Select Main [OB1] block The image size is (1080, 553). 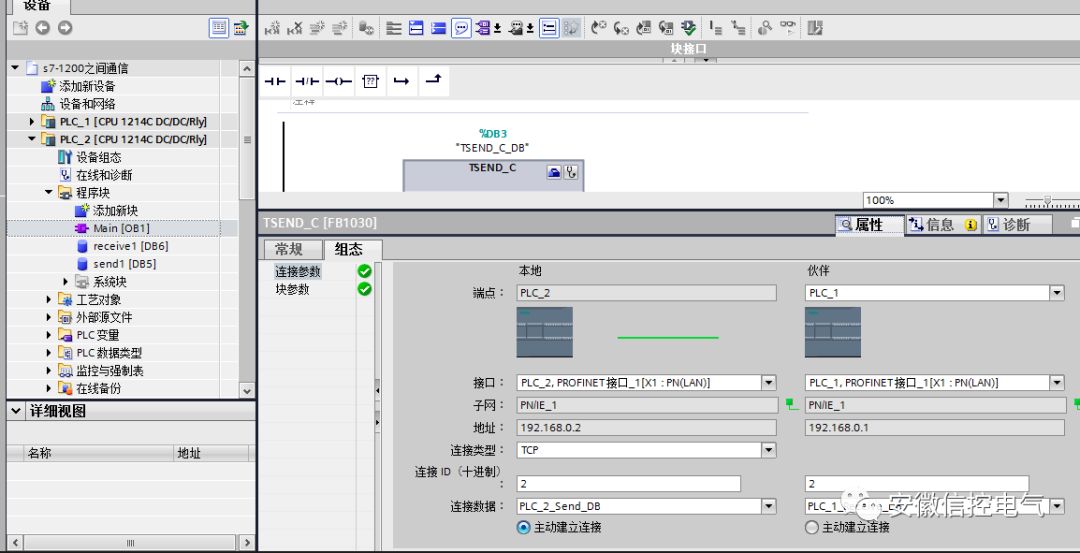point(121,228)
